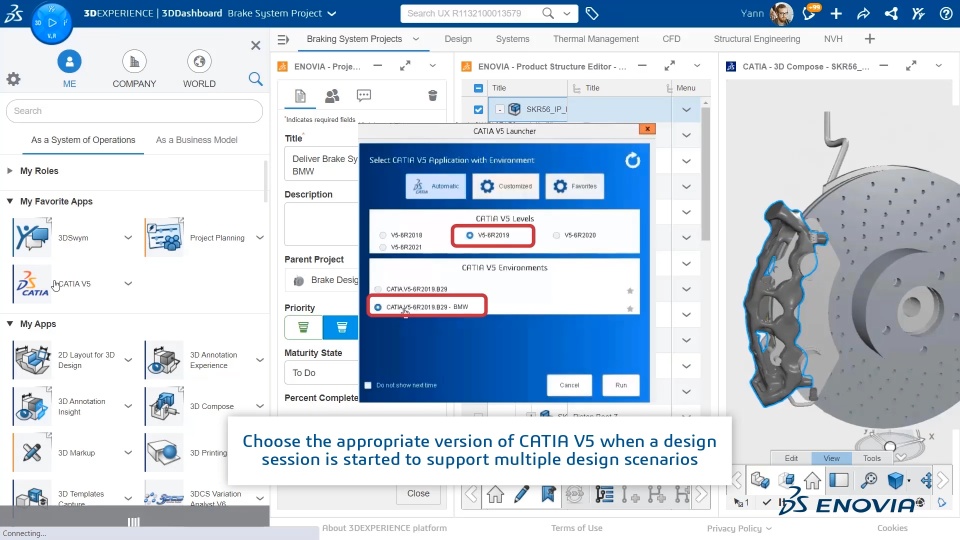Click the magnifier search icon in left panel
Viewport: 960px width, 540px height.
[x=255, y=78]
